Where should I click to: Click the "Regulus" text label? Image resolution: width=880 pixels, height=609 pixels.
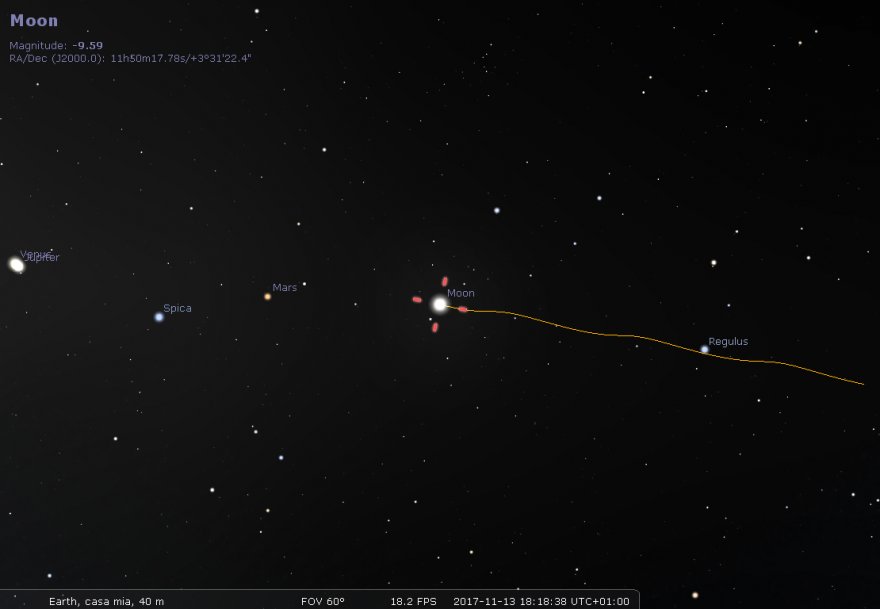coord(728,341)
